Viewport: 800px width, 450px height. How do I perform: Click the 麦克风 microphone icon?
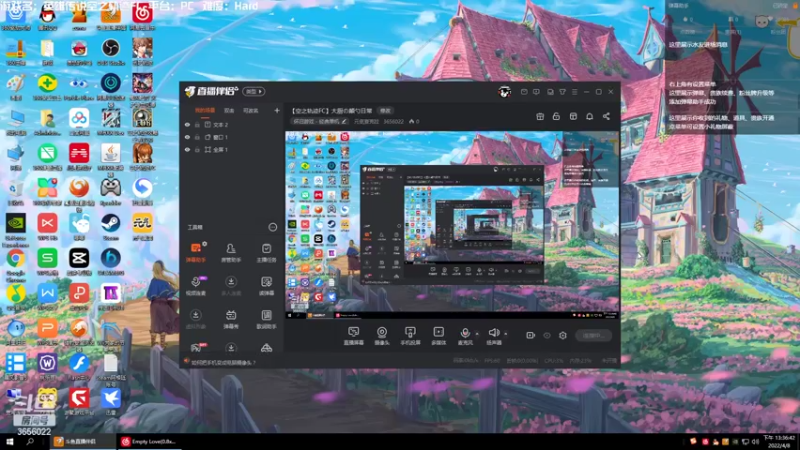tap(465, 333)
